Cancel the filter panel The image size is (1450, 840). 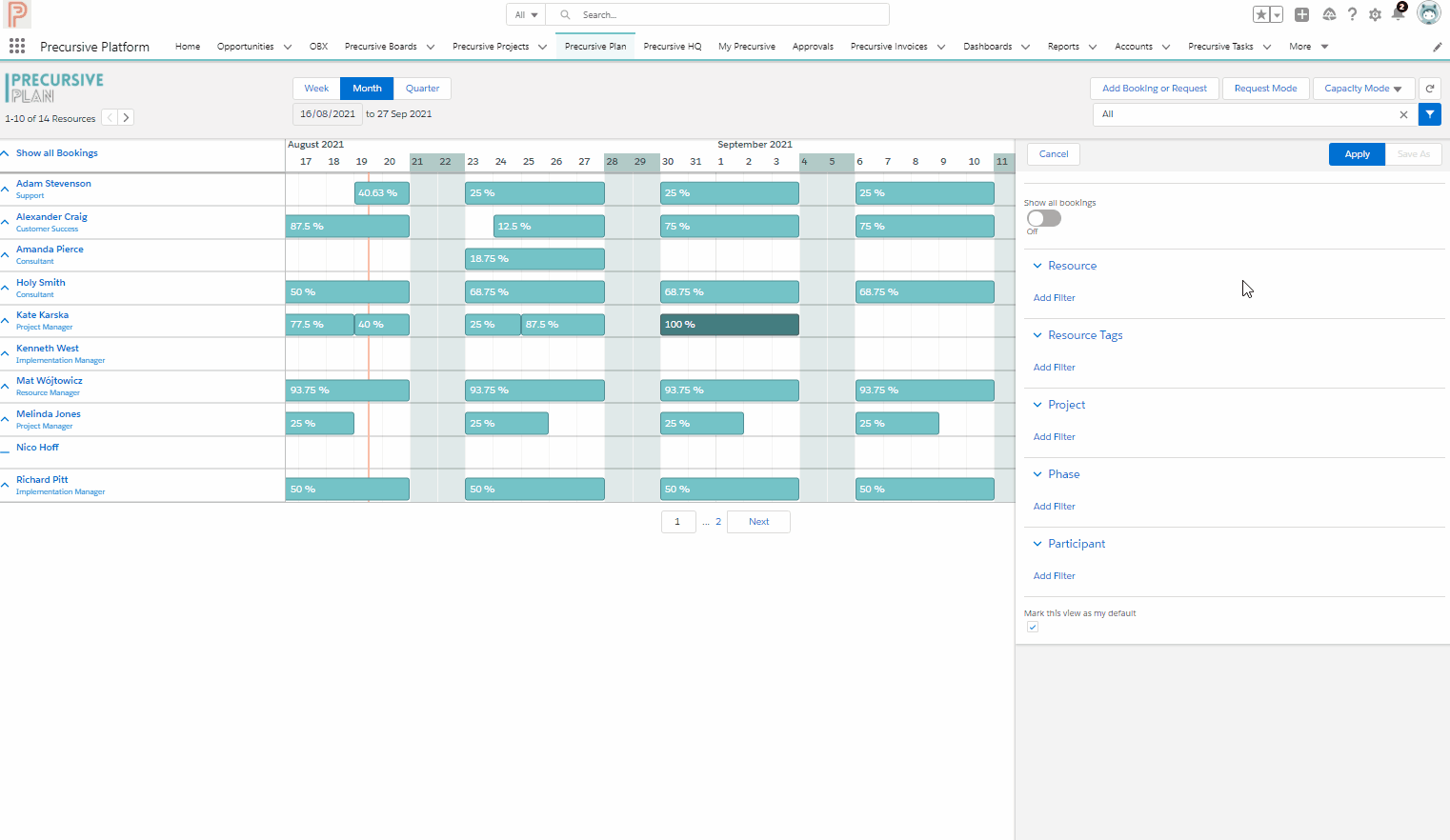pyautogui.click(x=1054, y=154)
